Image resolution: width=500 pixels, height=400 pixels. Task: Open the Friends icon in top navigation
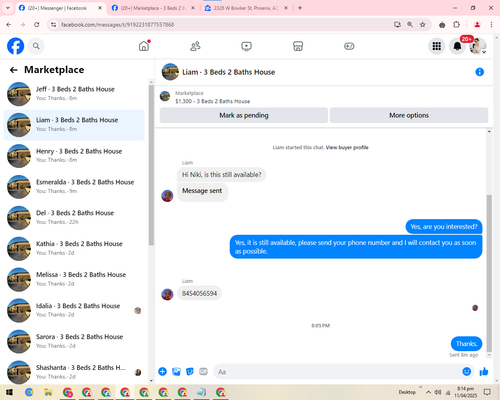pyautogui.click(x=195, y=46)
